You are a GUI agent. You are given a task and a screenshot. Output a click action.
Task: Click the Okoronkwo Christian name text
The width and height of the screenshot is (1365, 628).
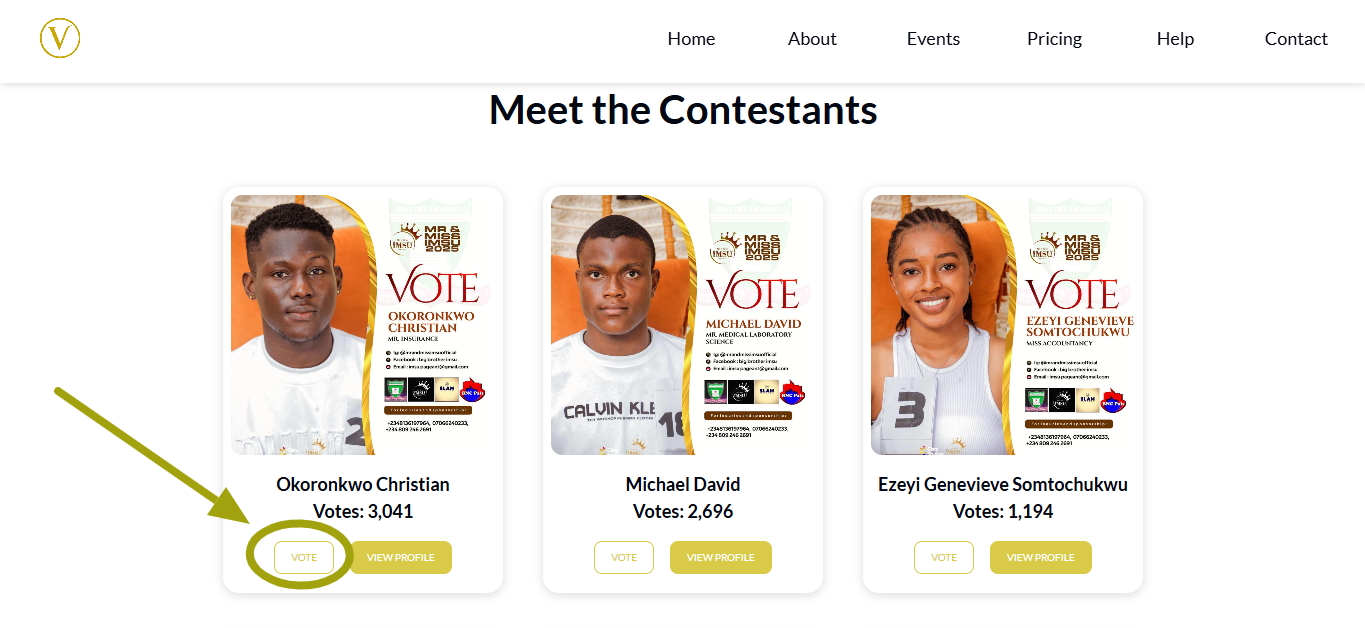pyautogui.click(x=363, y=485)
